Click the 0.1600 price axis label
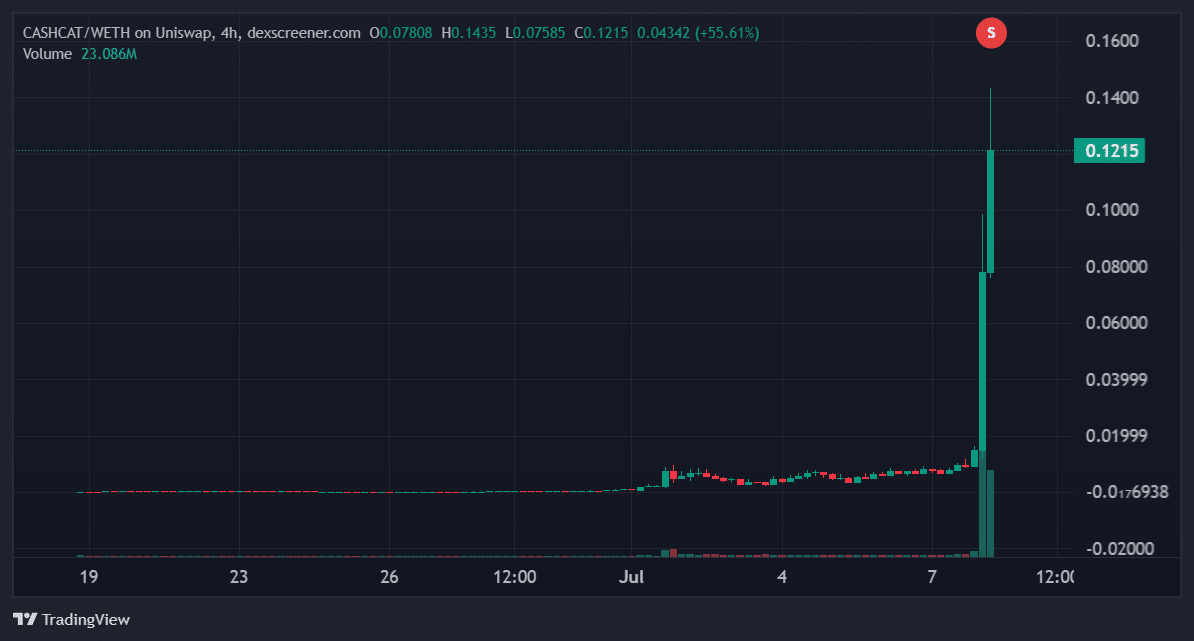 pyautogui.click(x=1112, y=41)
